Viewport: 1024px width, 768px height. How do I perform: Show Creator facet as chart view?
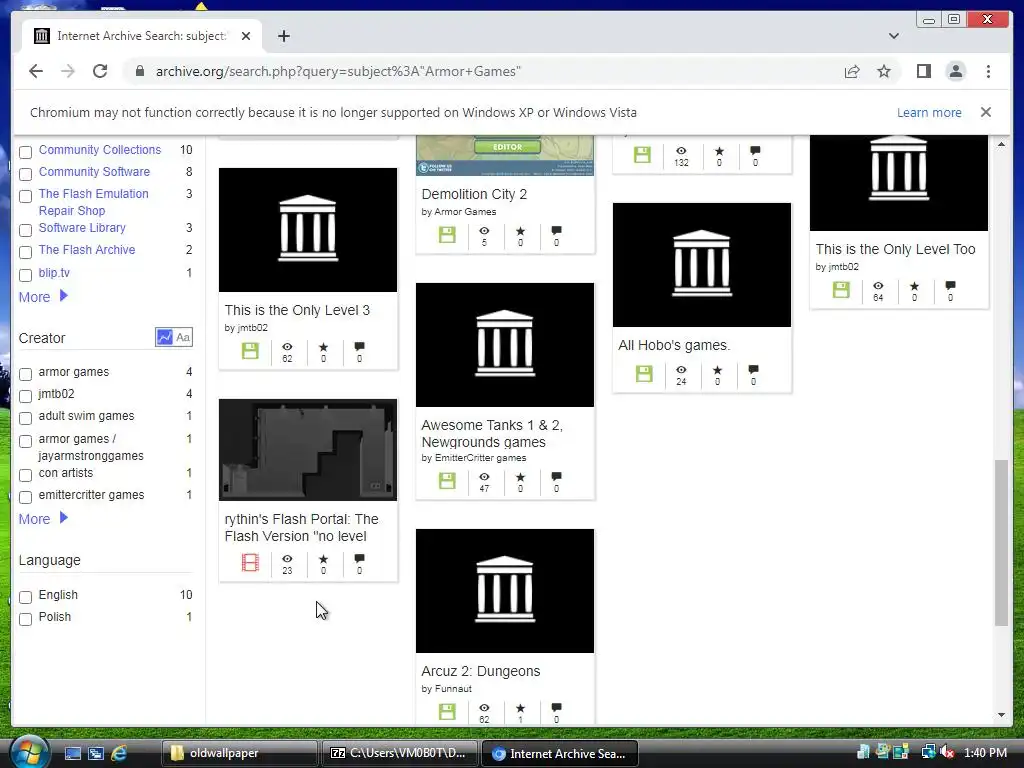click(x=165, y=337)
